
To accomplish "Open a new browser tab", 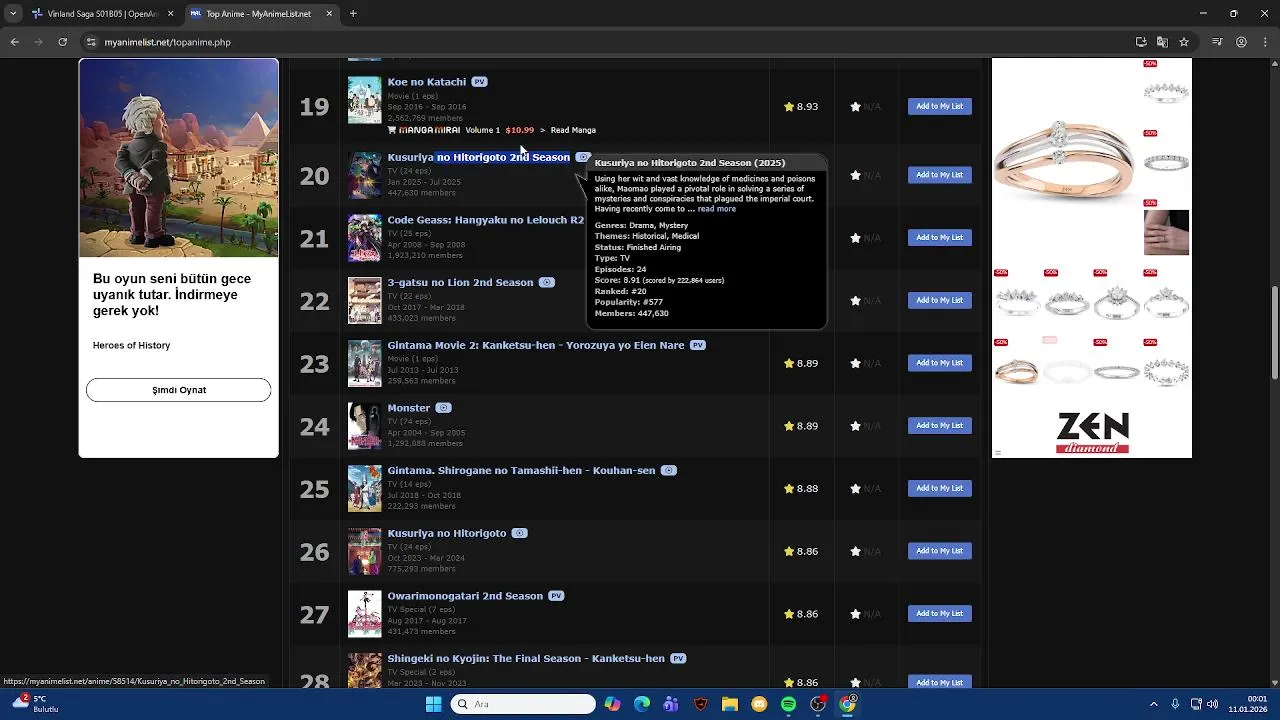I will click(x=353, y=14).
